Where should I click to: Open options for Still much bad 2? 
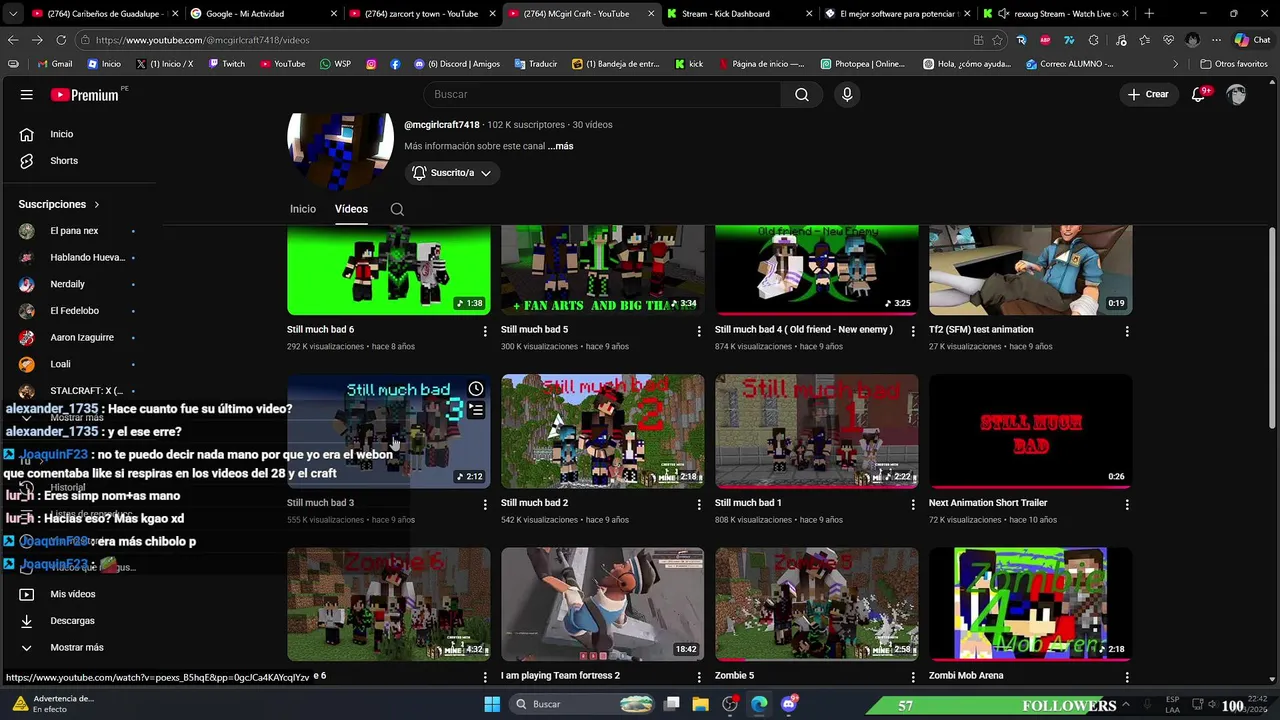tap(699, 505)
